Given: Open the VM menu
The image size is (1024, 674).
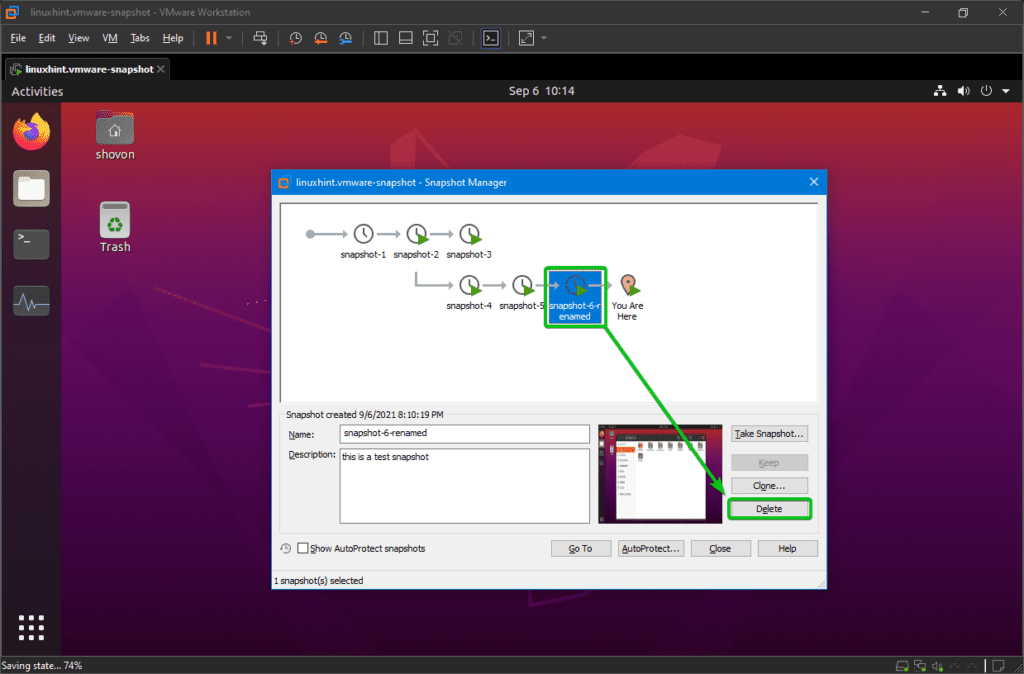Looking at the screenshot, I should (110, 38).
